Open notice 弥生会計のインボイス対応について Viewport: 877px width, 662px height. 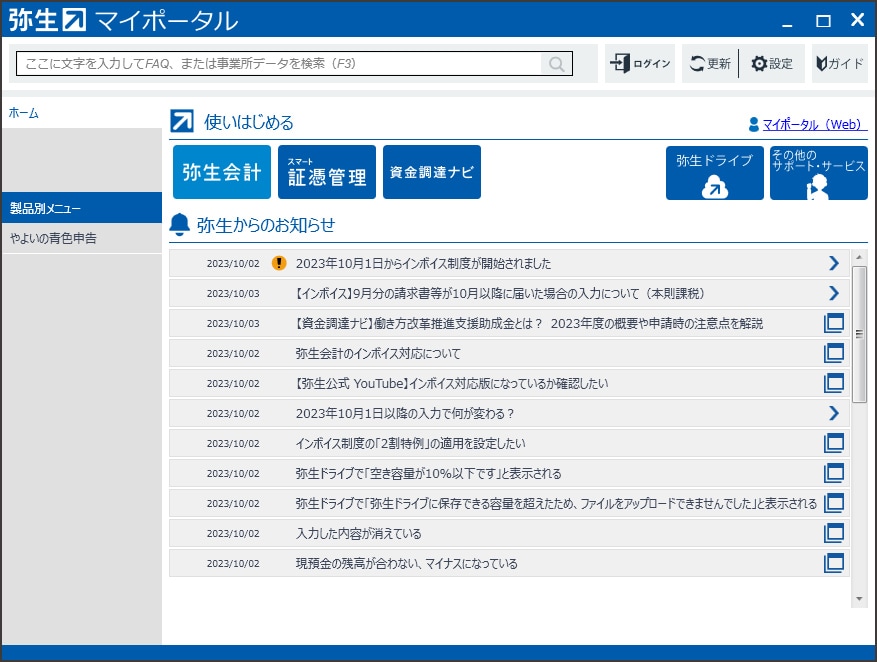click(x=510, y=353)
